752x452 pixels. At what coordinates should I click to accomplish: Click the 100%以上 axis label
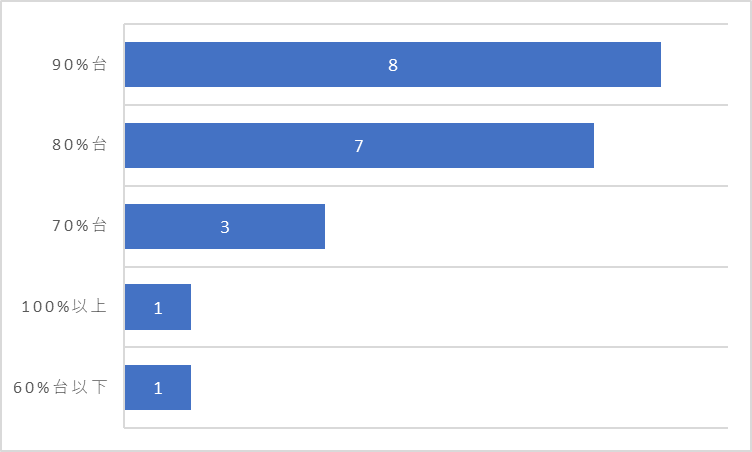pos(64,306)
